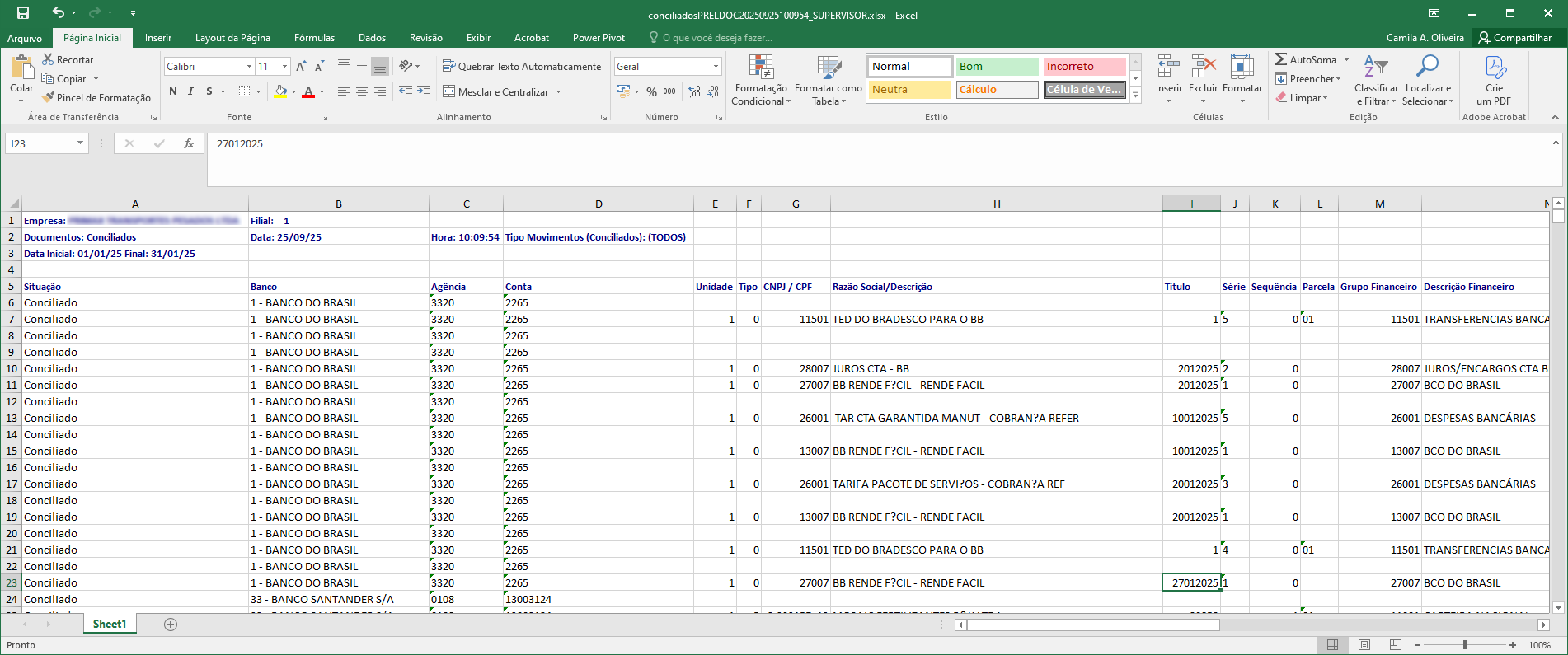This screenshot has height=655, width=1568.
Task: Open the Calibri font name dropdown
Action: [x=249, y=66]
